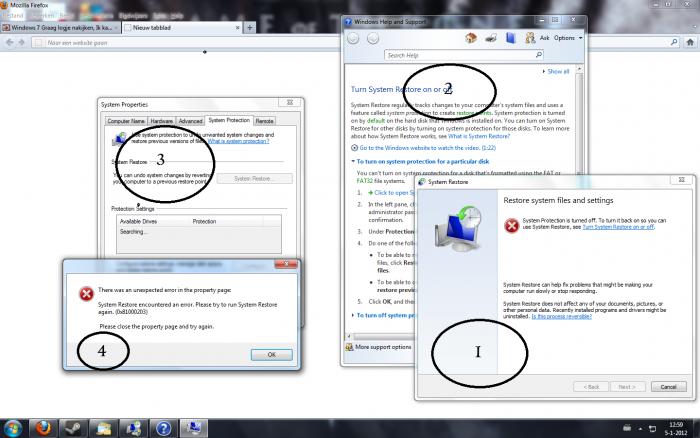The image size is (700, 438).
Task: Click the Help home icon
Action: pyautogui.click(x=471, y=38)
